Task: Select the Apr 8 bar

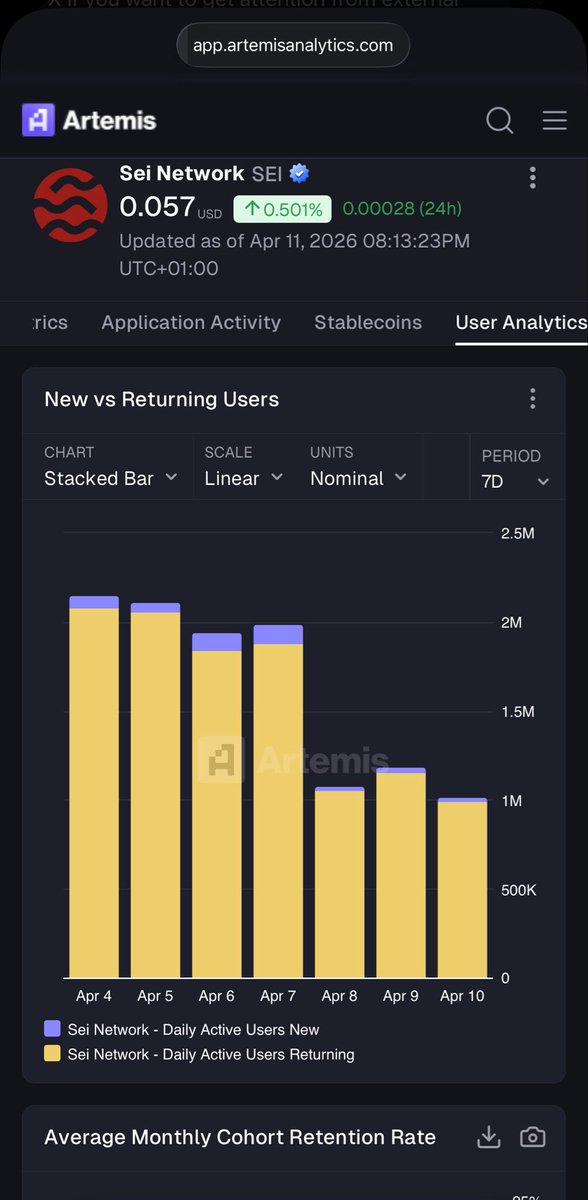Action: coord(340,882)
